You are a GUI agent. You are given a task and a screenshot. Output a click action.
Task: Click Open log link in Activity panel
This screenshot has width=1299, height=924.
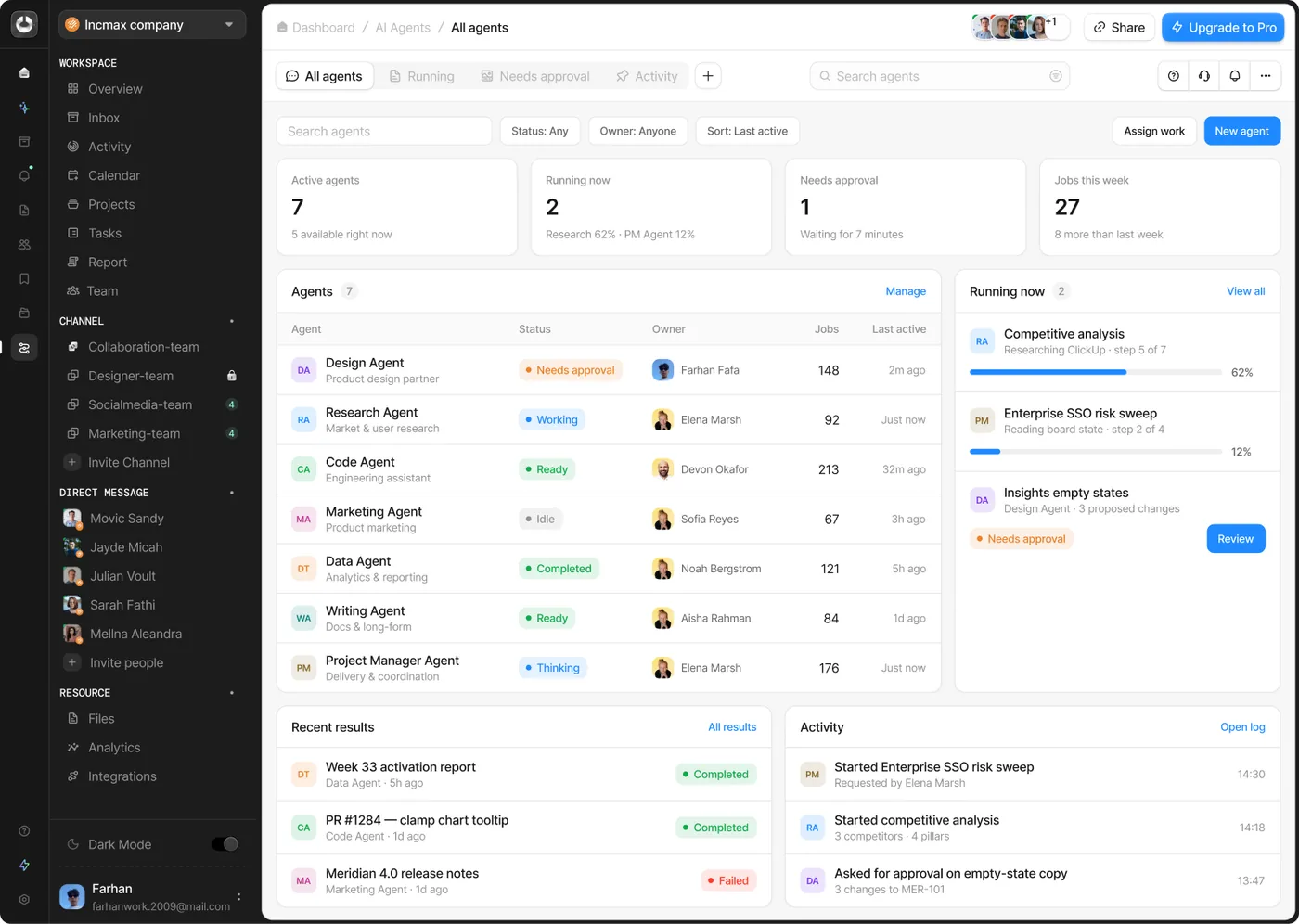[1242, 727]
